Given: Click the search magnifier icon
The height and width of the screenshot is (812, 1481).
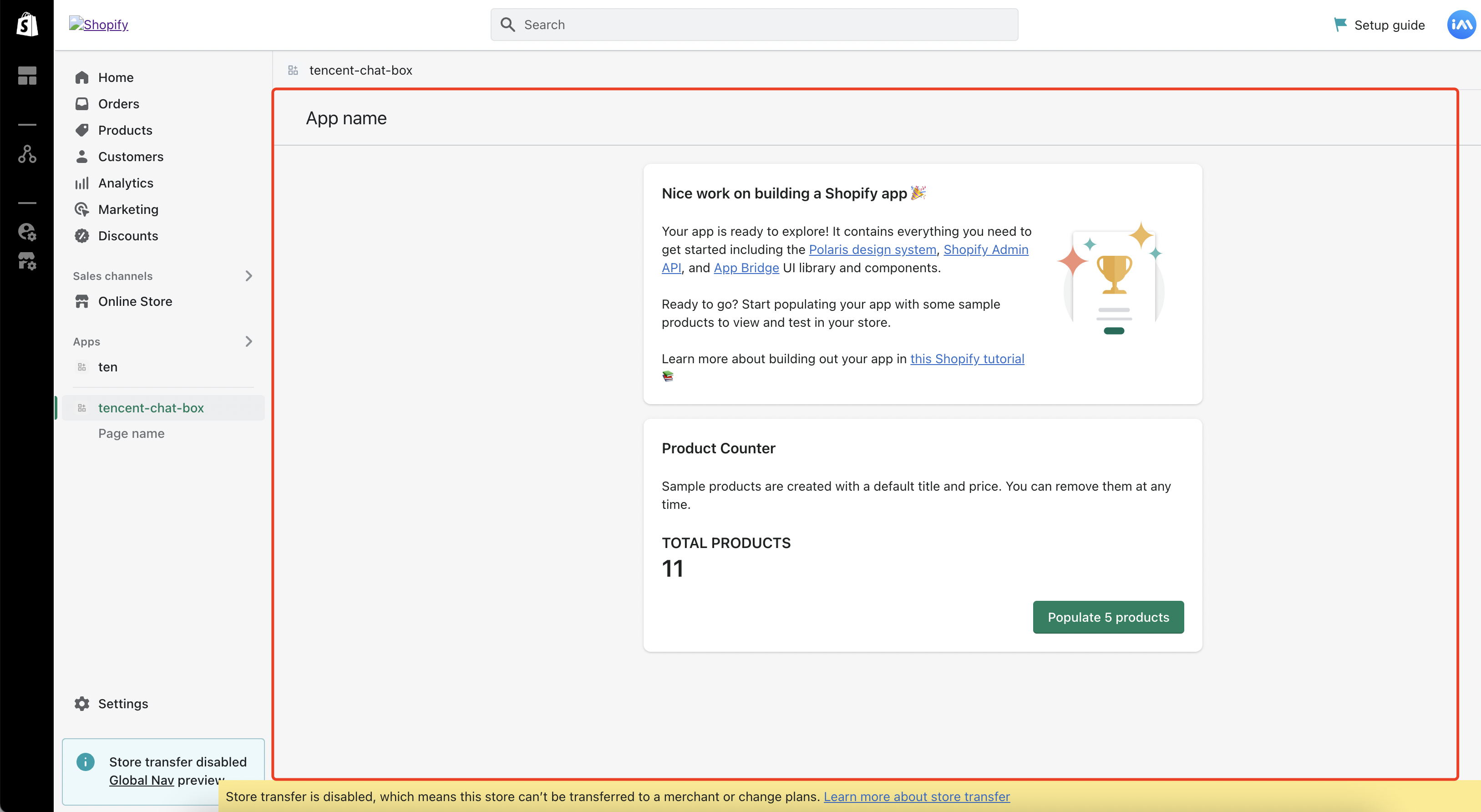Looking at the screenshot, I should [x=507, y=24].
